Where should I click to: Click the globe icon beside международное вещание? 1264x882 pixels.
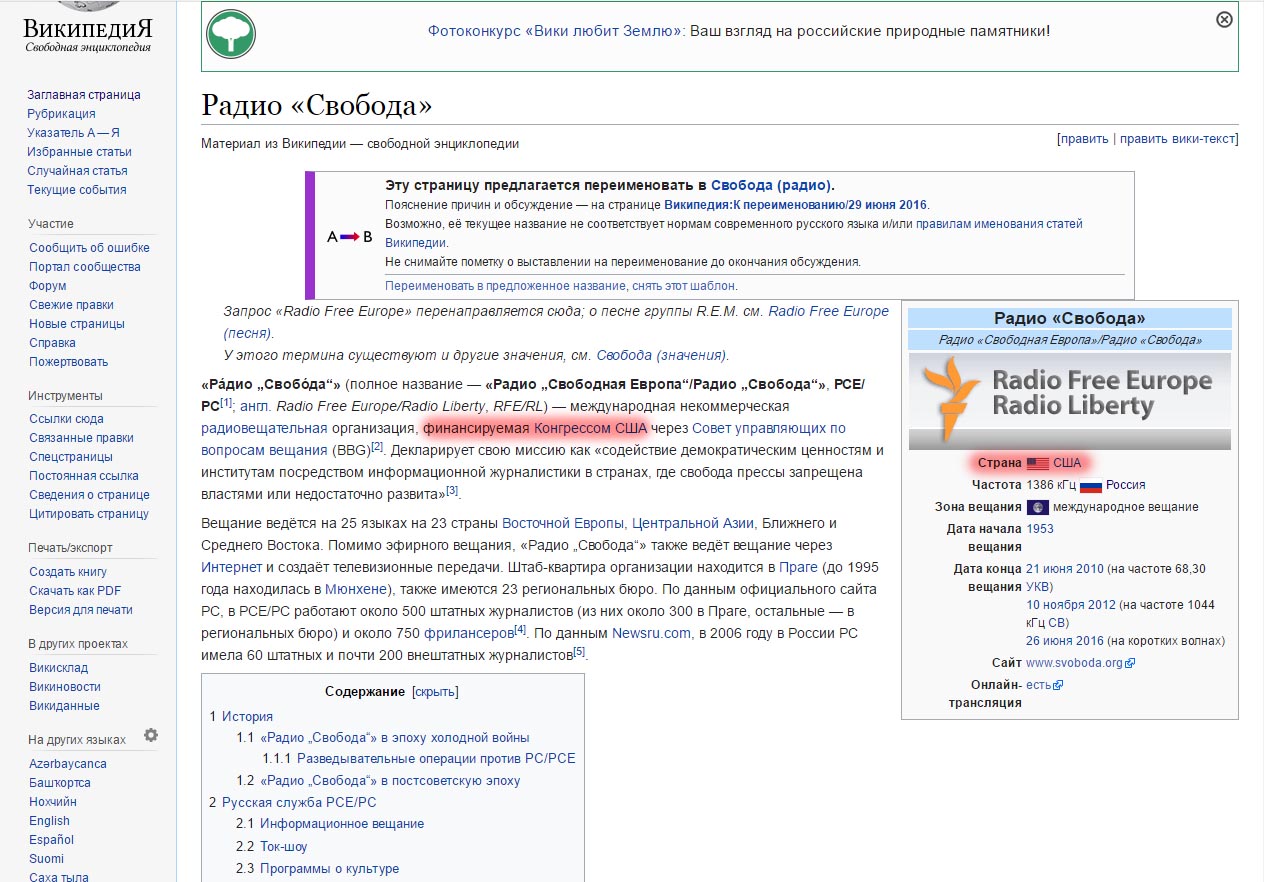(1037, 507)
